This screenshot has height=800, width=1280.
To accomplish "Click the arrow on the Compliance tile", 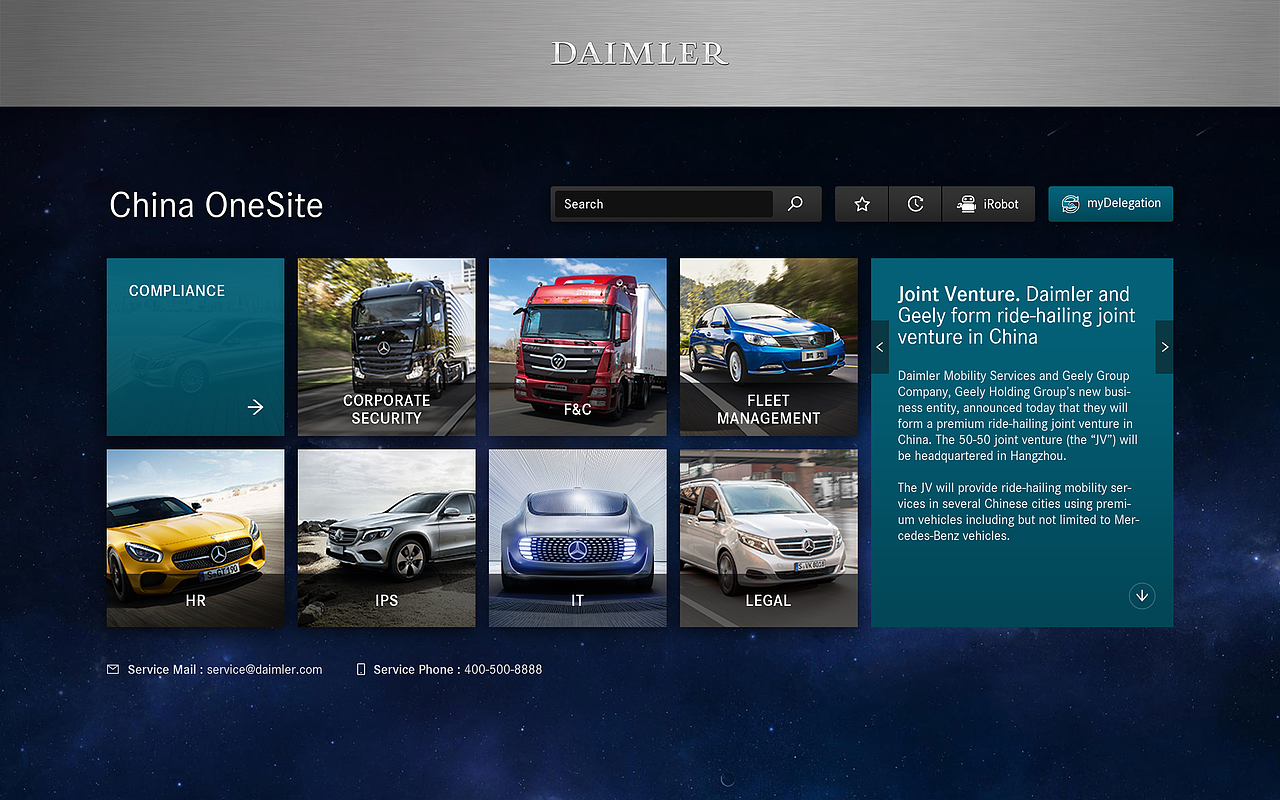I will [255, 407].
